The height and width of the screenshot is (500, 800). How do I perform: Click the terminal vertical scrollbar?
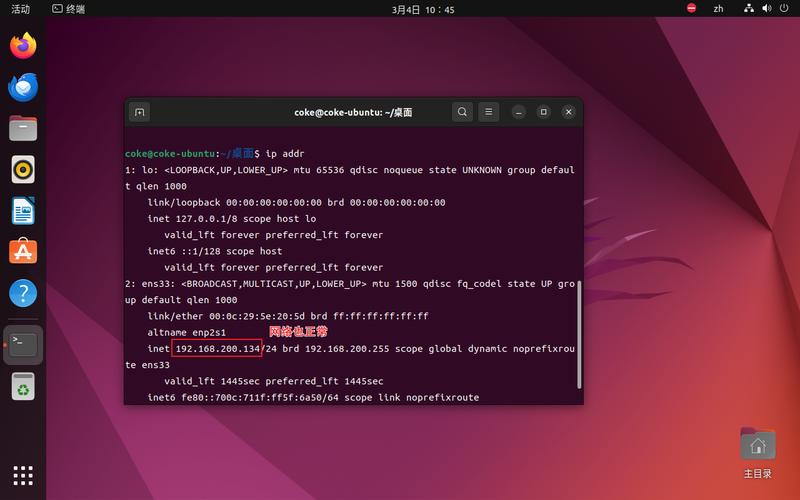tap(579, 335)
